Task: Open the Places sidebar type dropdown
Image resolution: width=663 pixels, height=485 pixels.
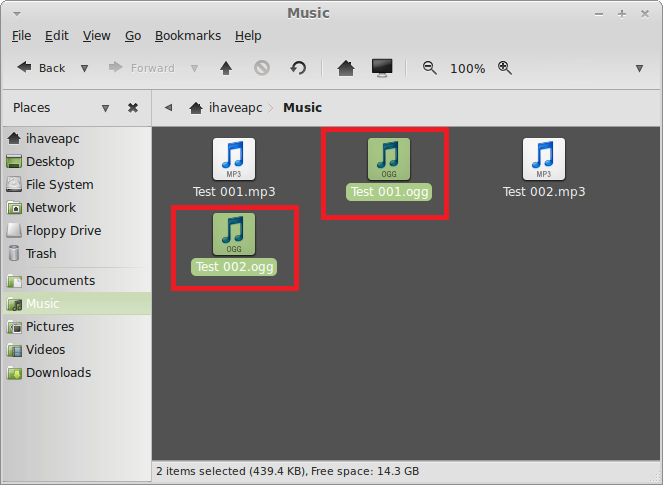Action: [105, 108]
